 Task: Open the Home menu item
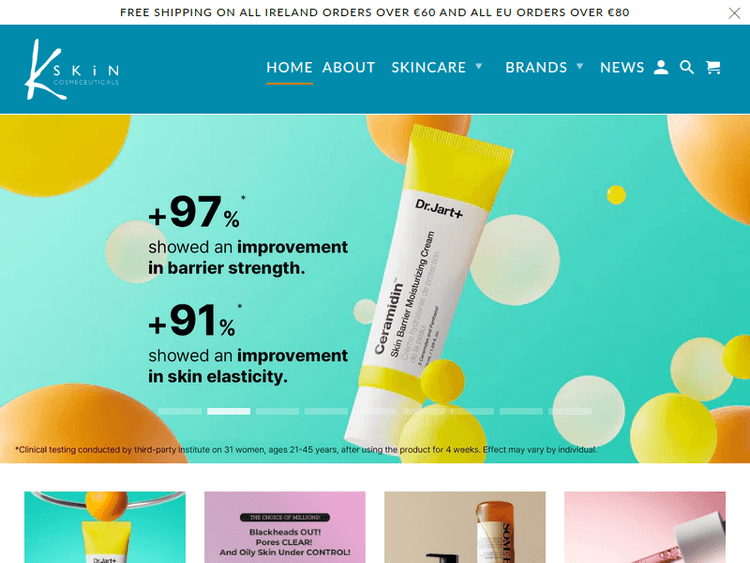(289, 67)
